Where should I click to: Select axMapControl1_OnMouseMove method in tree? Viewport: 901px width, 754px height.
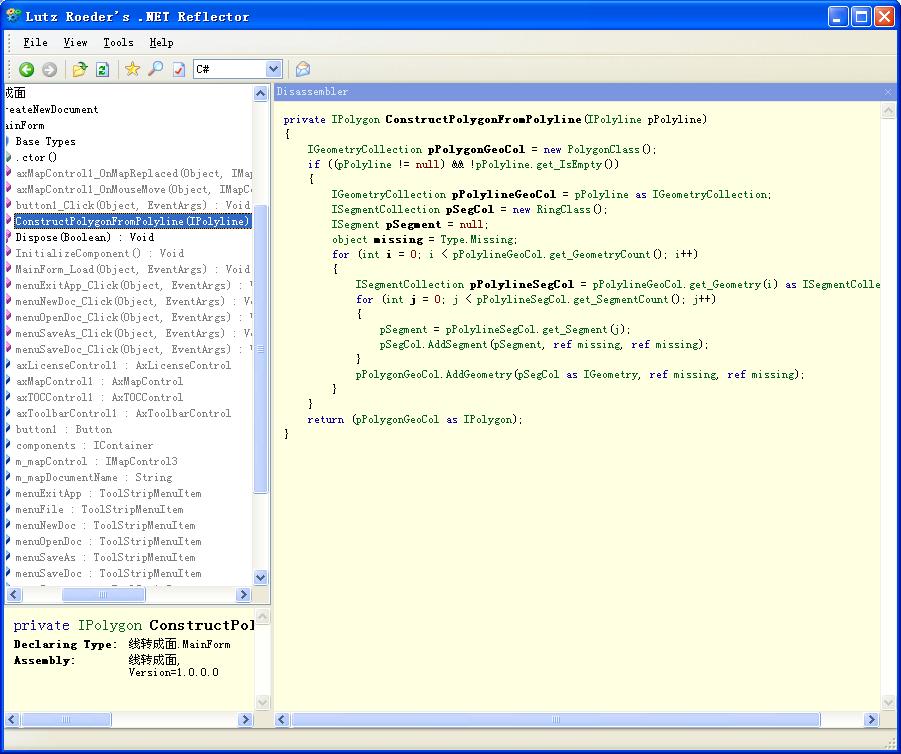tap(134, 190)
